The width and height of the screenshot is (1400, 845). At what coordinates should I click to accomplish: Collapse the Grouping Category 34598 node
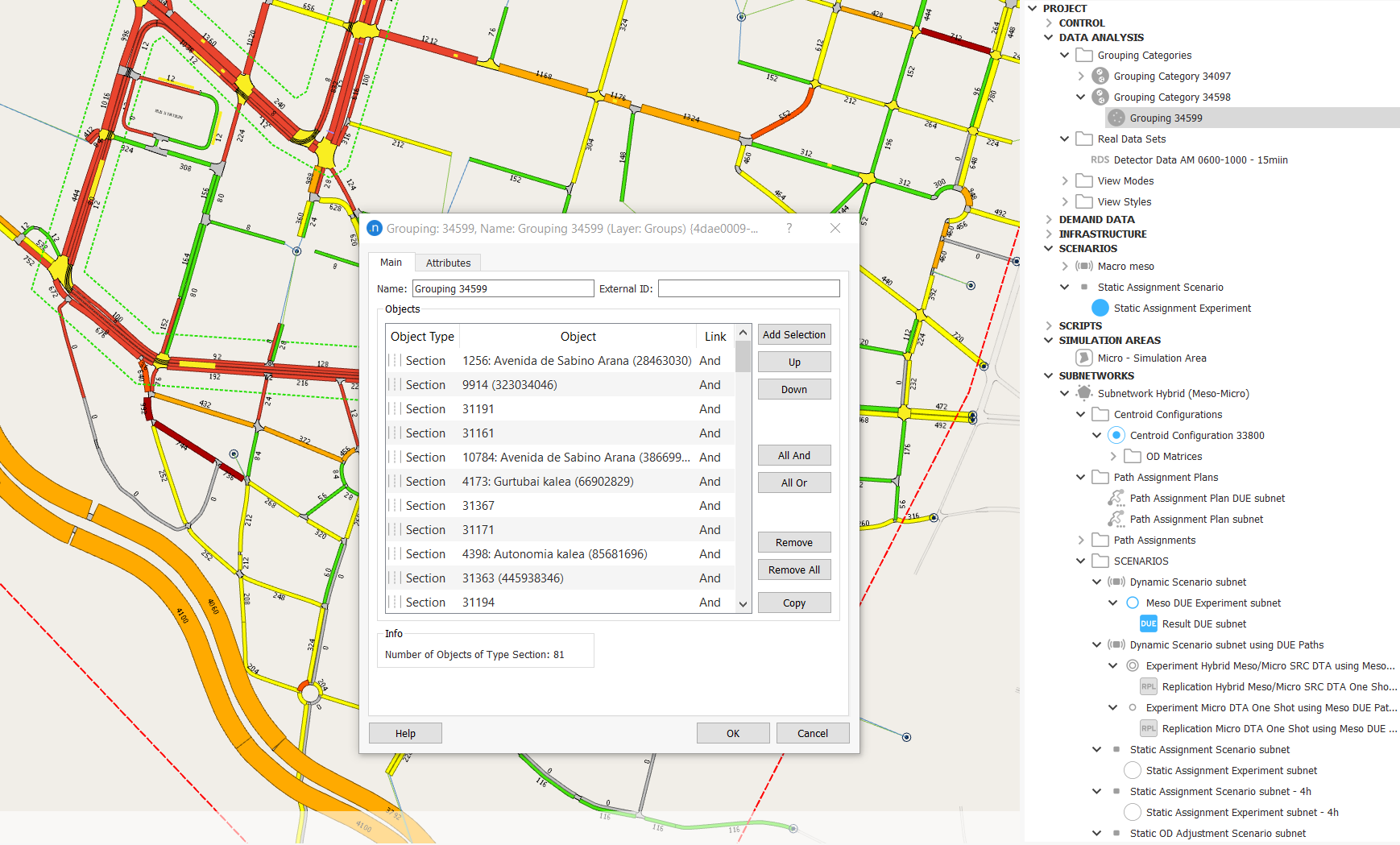coord(1081,97)
